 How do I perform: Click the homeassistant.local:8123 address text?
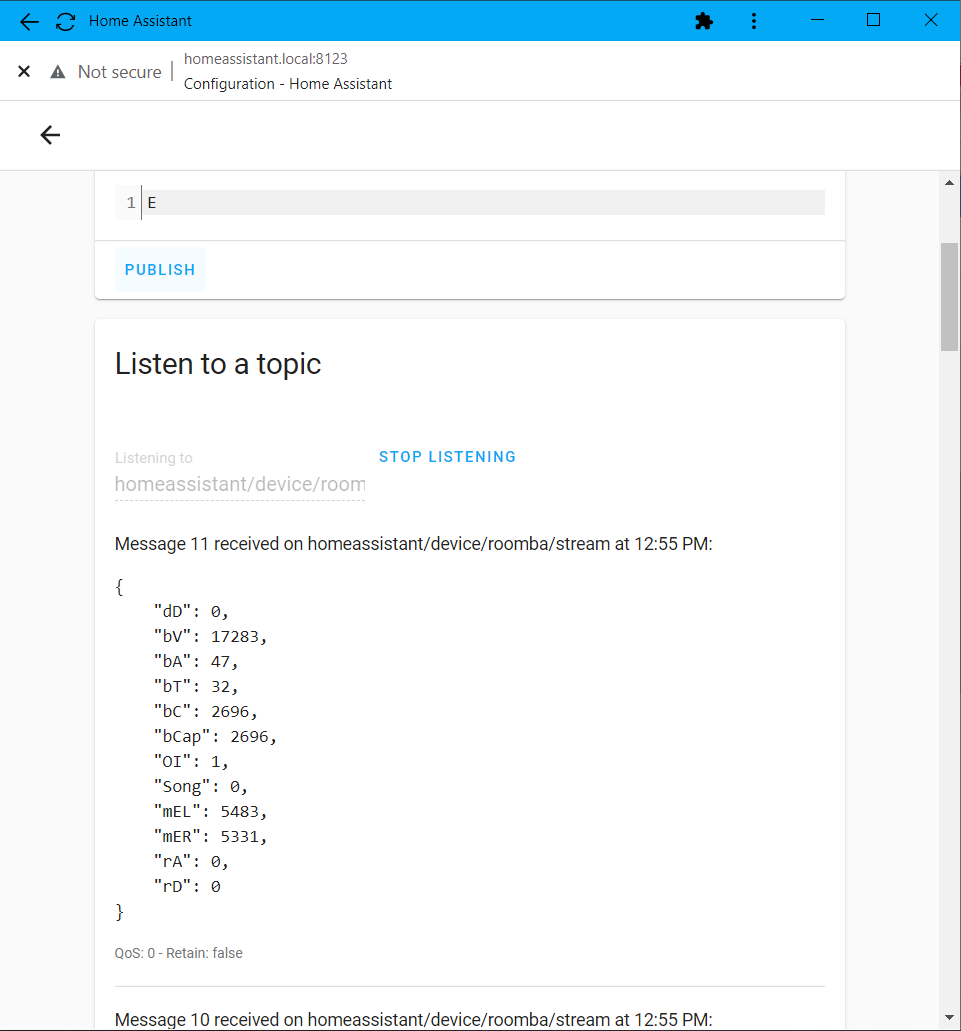pyautogui.click(x=266, y=59)
